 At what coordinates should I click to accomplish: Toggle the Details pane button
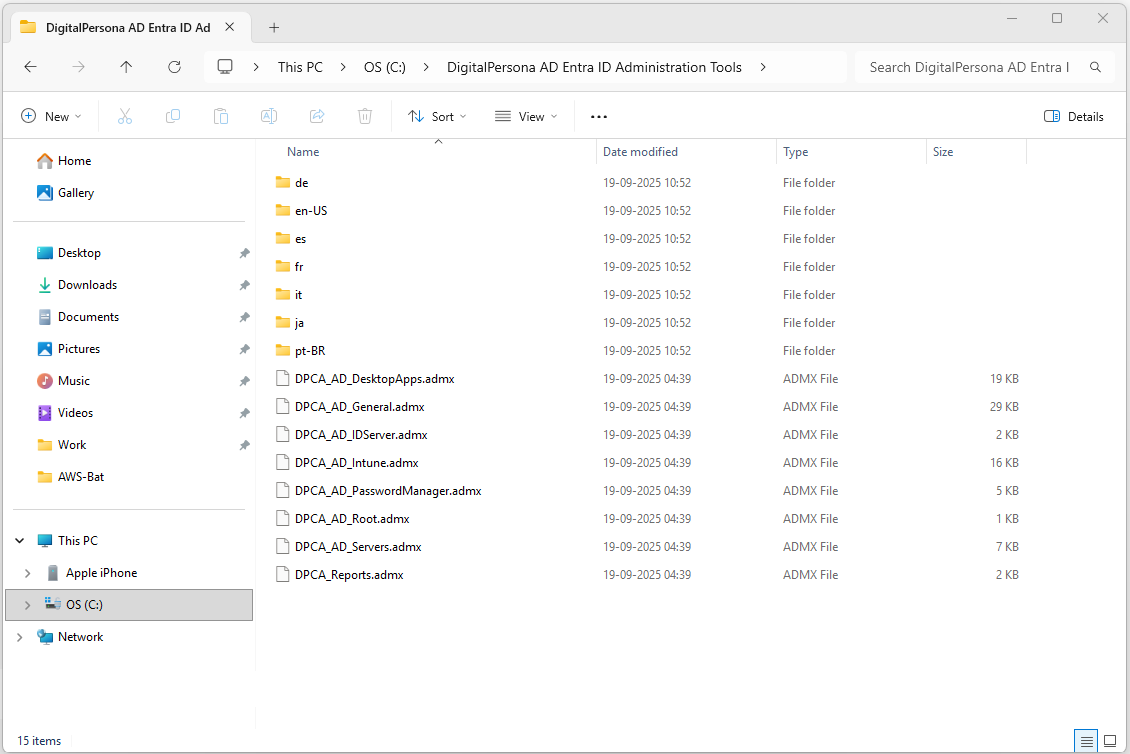click(1074, 117)
